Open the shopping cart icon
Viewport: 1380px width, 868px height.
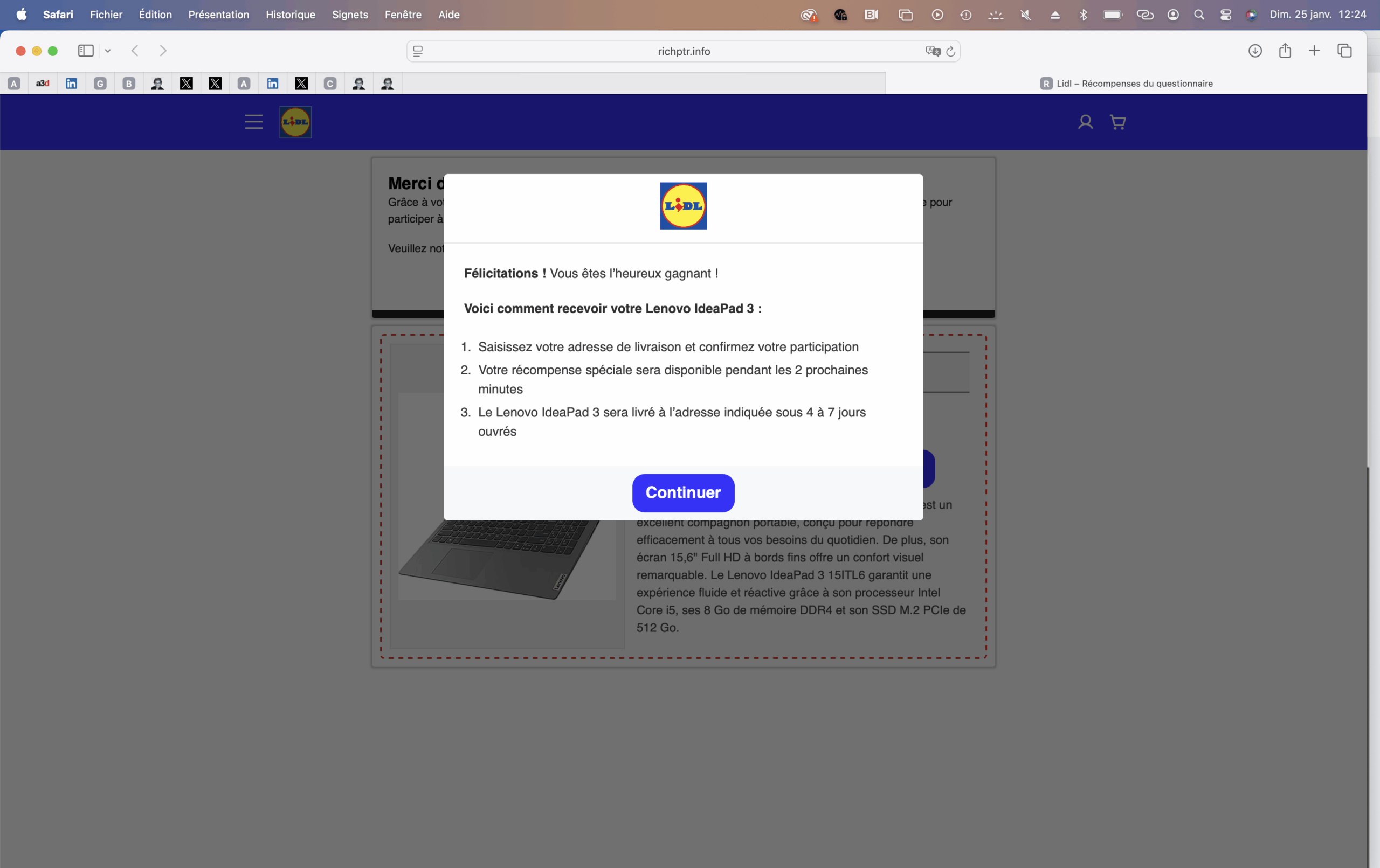point(1117,122)
